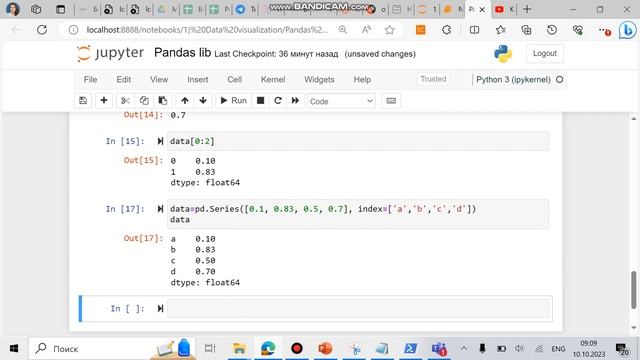The width and height of the screenshot is (640, 360).
Task: Open the Cell menu
Action: pos(234,80)
